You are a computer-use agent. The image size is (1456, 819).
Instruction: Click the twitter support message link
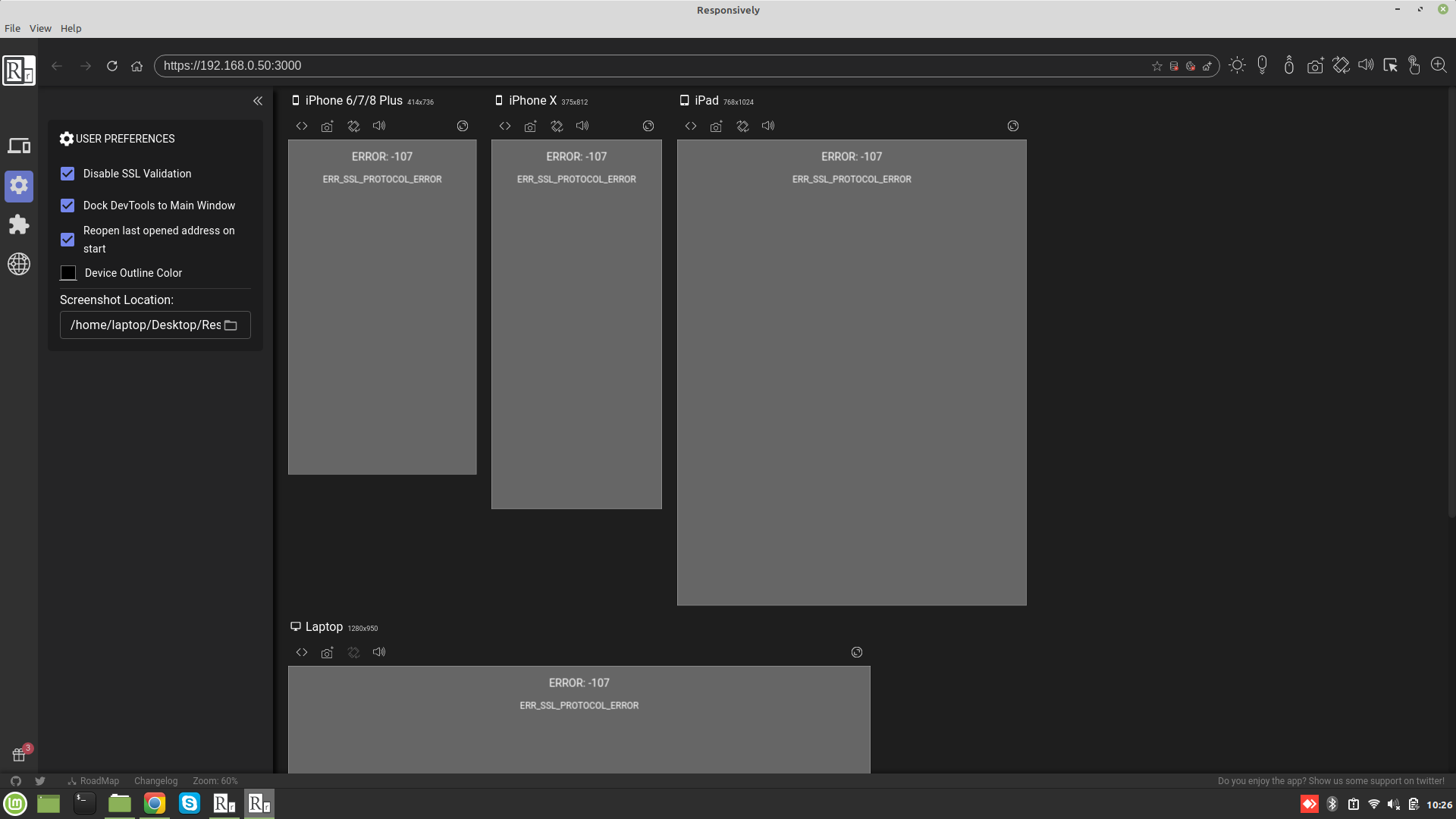tap(1331, 781)
